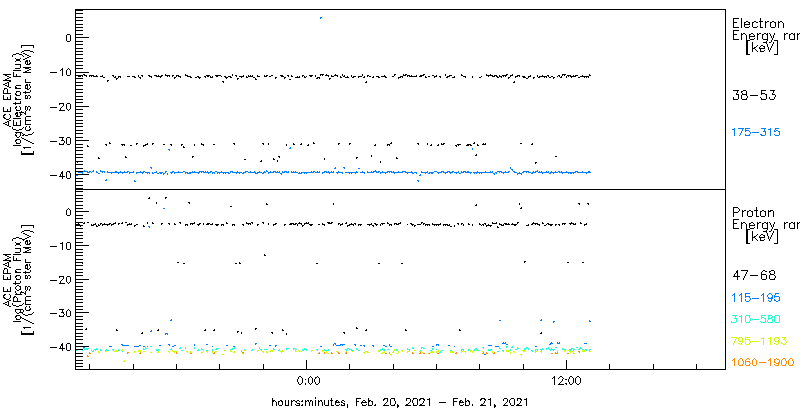Viewport: 800px width, 410px height.
Task: Click the 1060-1900 proton energy legend label
Action: (x=762, y=363)
